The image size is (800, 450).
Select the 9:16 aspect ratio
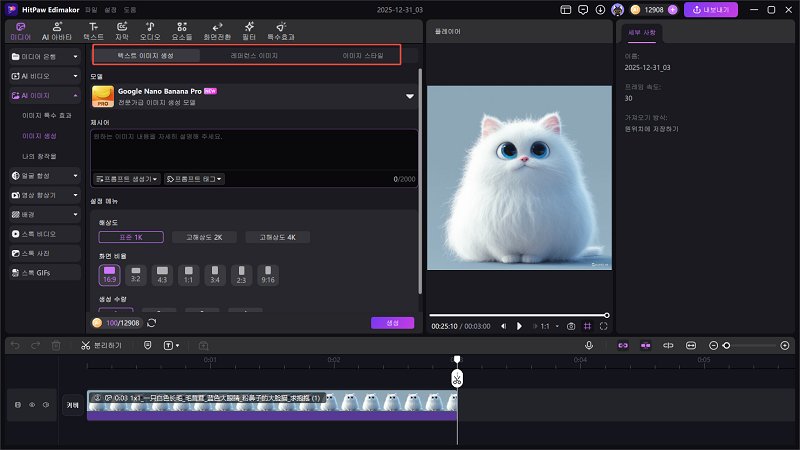tap(267, 275)
